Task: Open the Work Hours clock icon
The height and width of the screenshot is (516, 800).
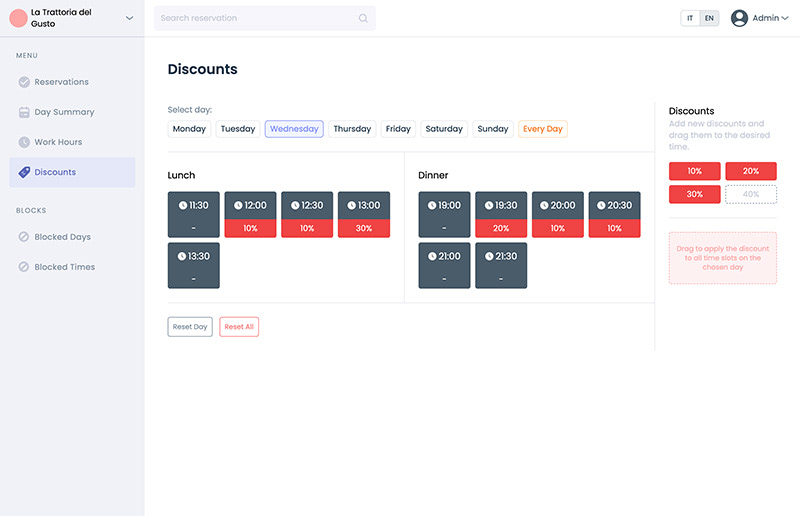Action: pyautogui.click(x=24, y=142)
